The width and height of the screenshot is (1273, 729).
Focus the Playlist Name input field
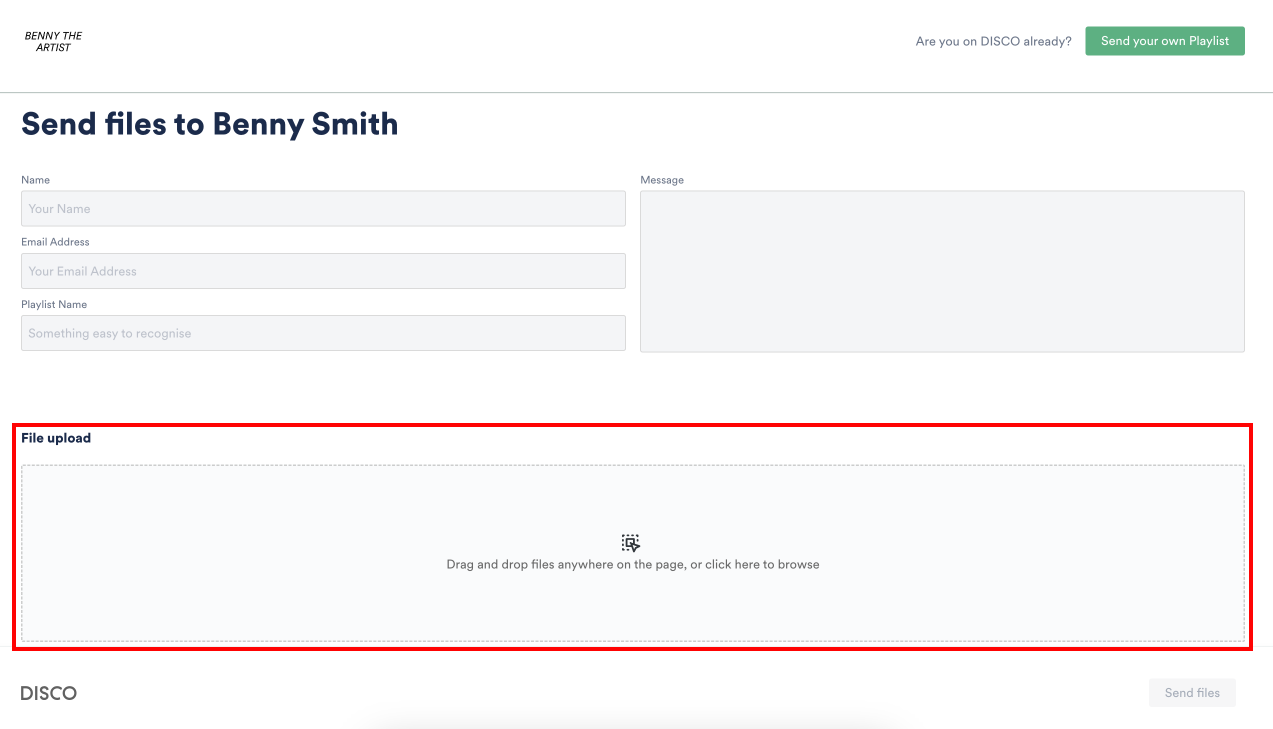tap(323, 333)
